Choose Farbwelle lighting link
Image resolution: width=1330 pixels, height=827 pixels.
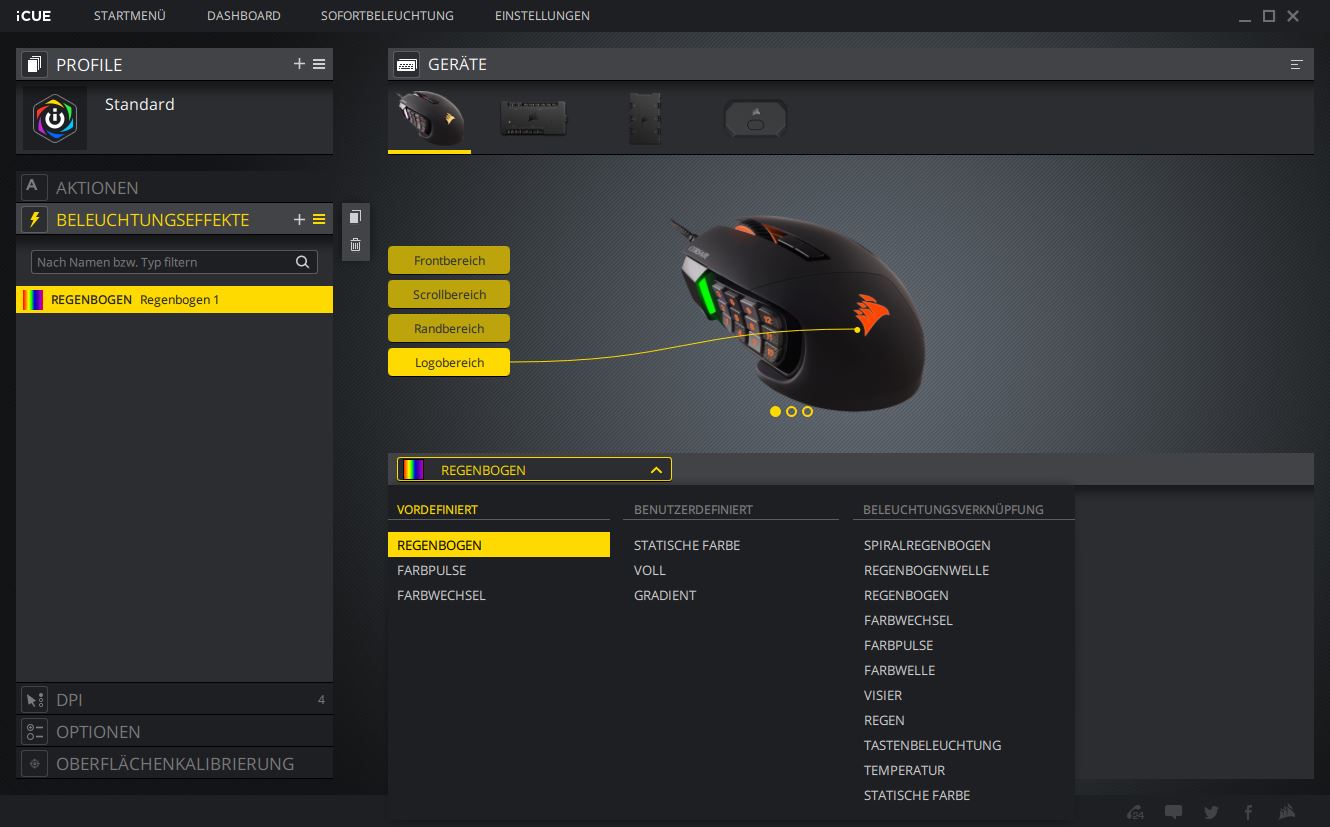click(x=899, y=670)
